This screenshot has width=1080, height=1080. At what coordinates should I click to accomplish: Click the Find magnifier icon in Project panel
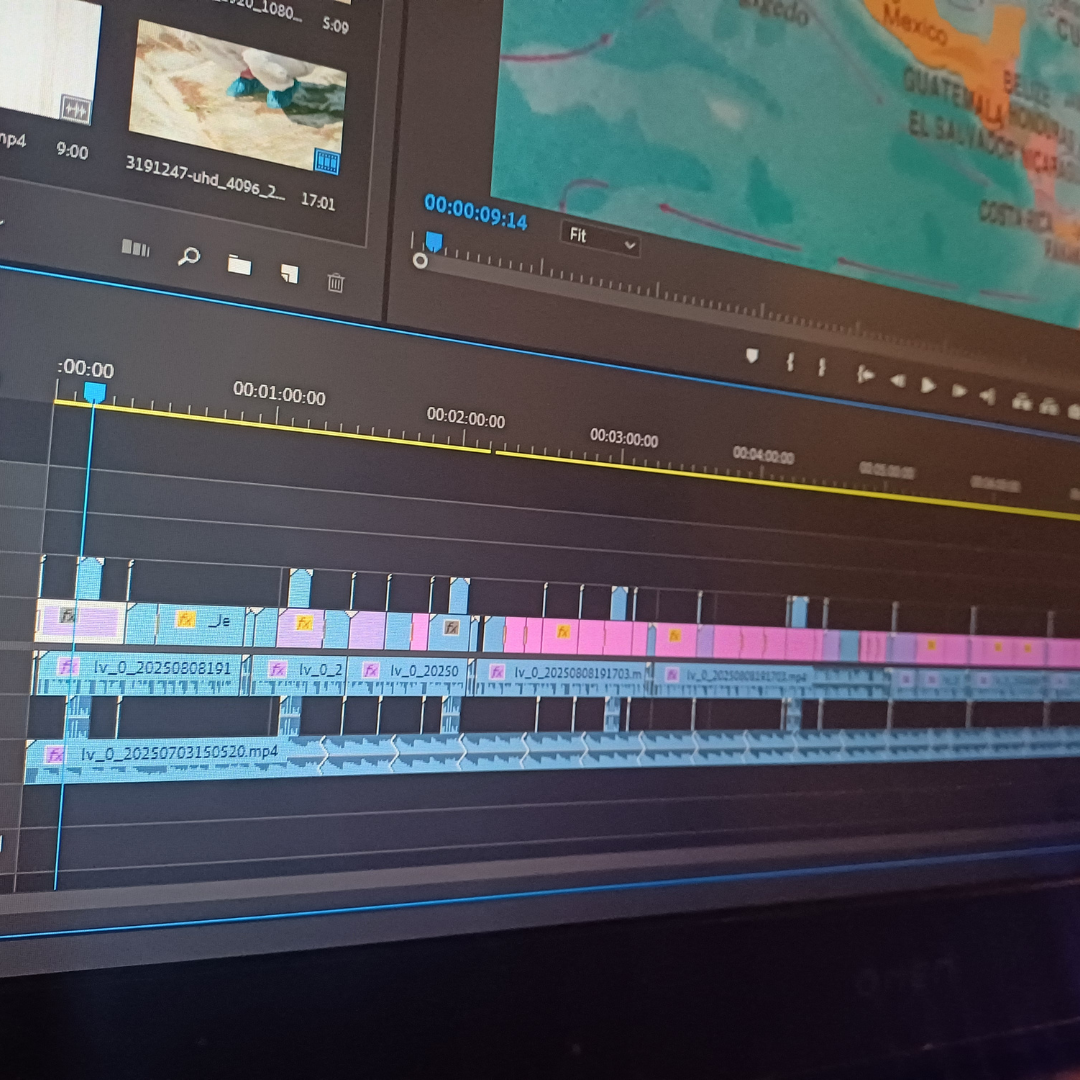(188, 256)
